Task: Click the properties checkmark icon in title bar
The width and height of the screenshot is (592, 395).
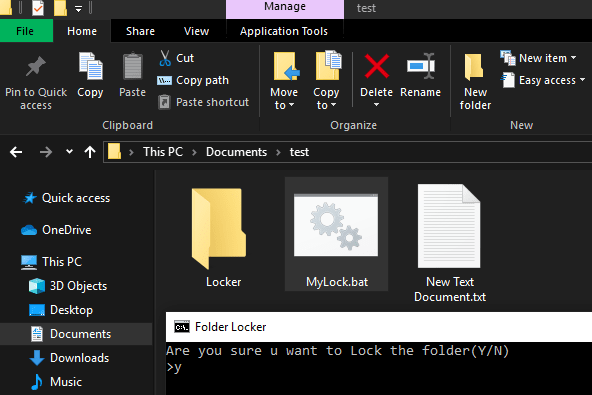Action: [x=38, y=8]
